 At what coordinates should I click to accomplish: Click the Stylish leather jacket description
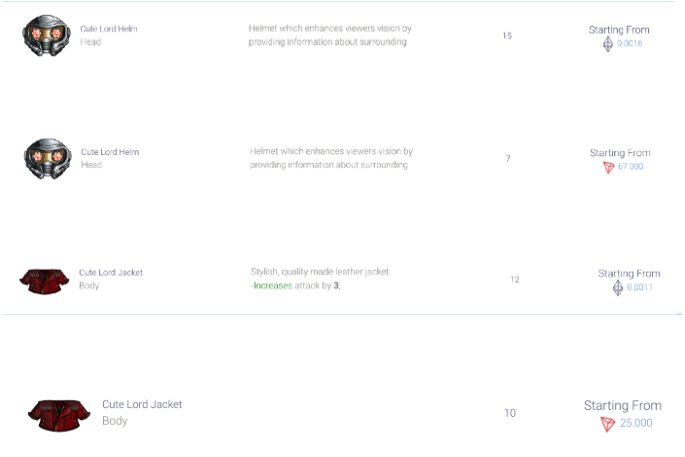[x=319, y=272]
